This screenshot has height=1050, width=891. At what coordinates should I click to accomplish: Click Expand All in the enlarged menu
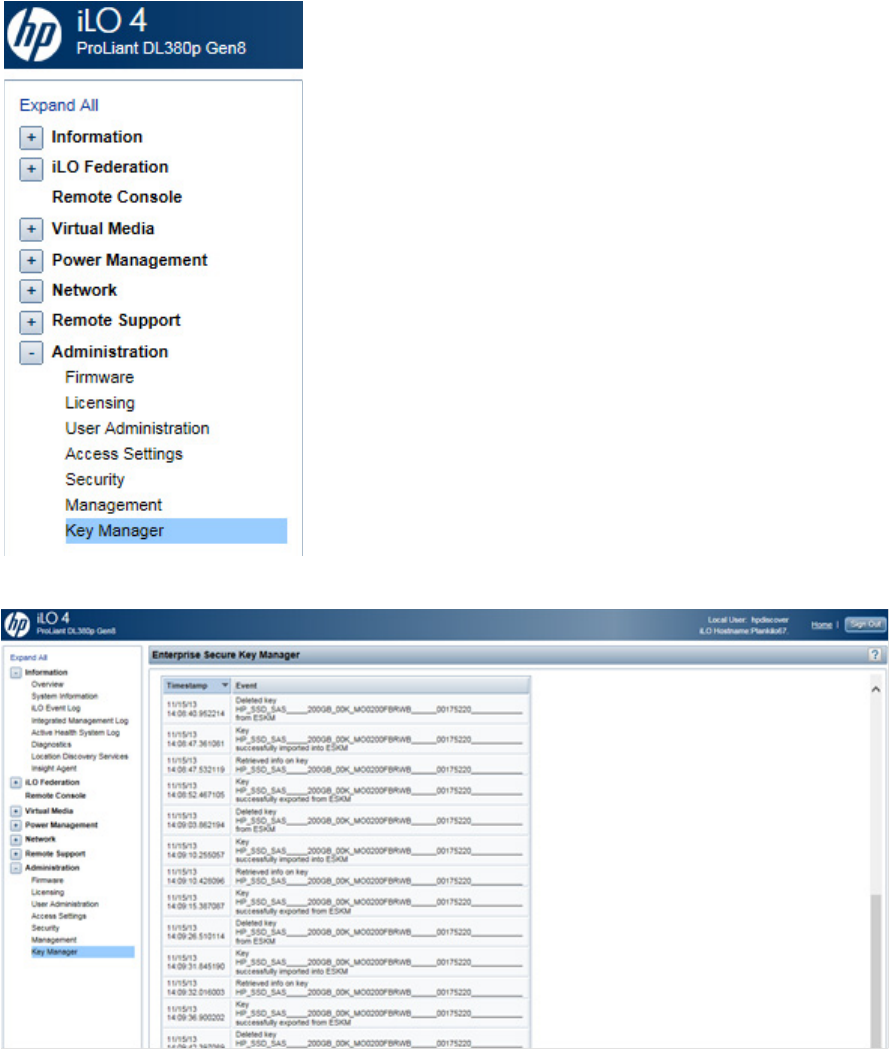click(59, 105)
